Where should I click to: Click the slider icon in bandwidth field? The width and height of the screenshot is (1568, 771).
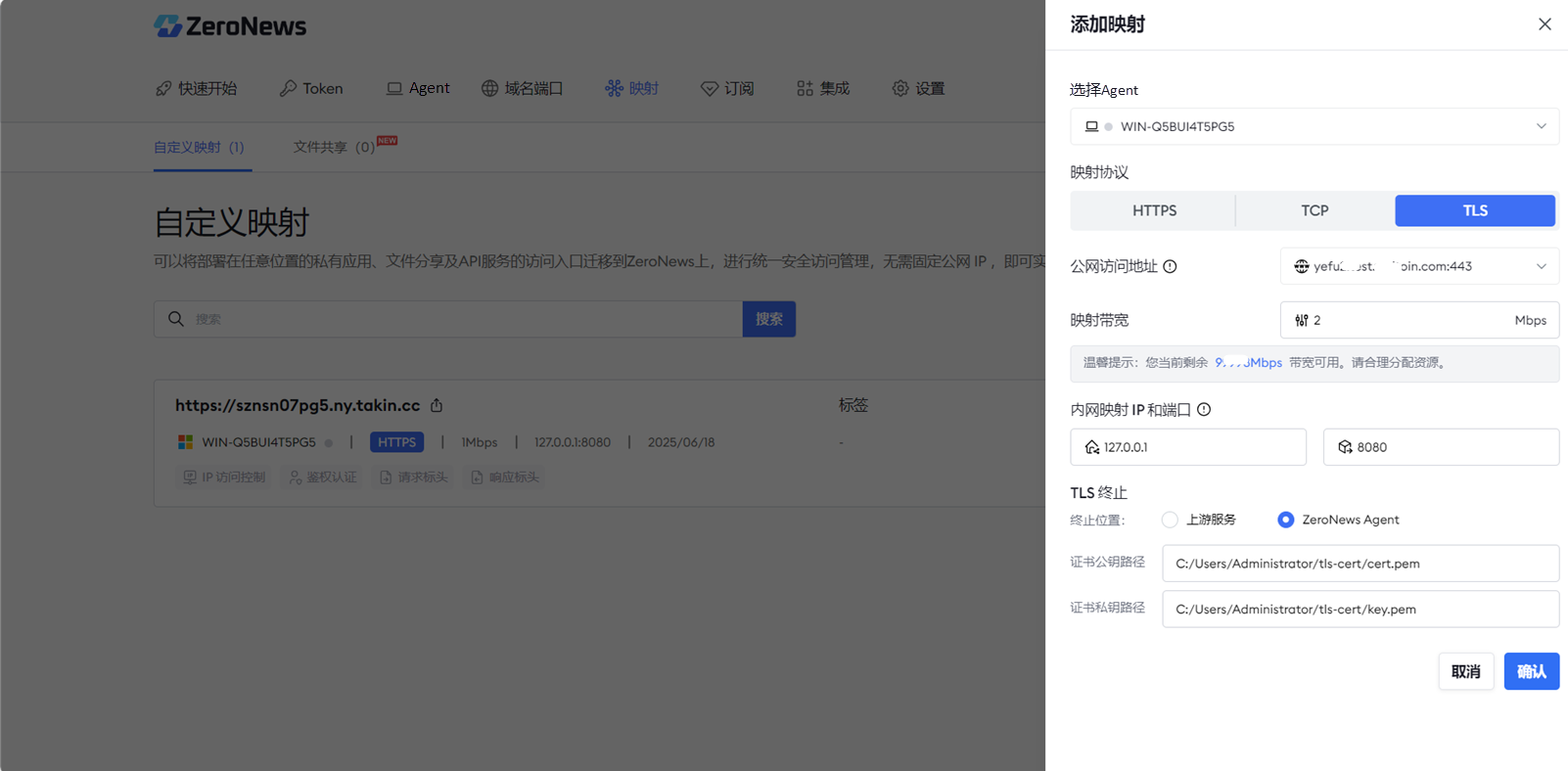(1302, 320)
